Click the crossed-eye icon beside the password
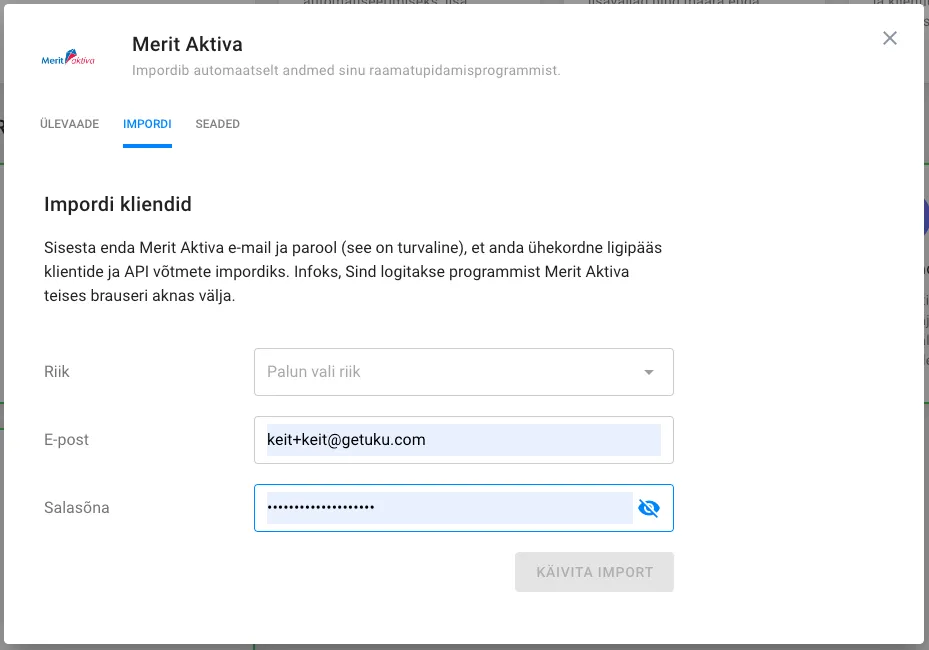Viewport: 929px width, 650px height. (x=650, y=508)
